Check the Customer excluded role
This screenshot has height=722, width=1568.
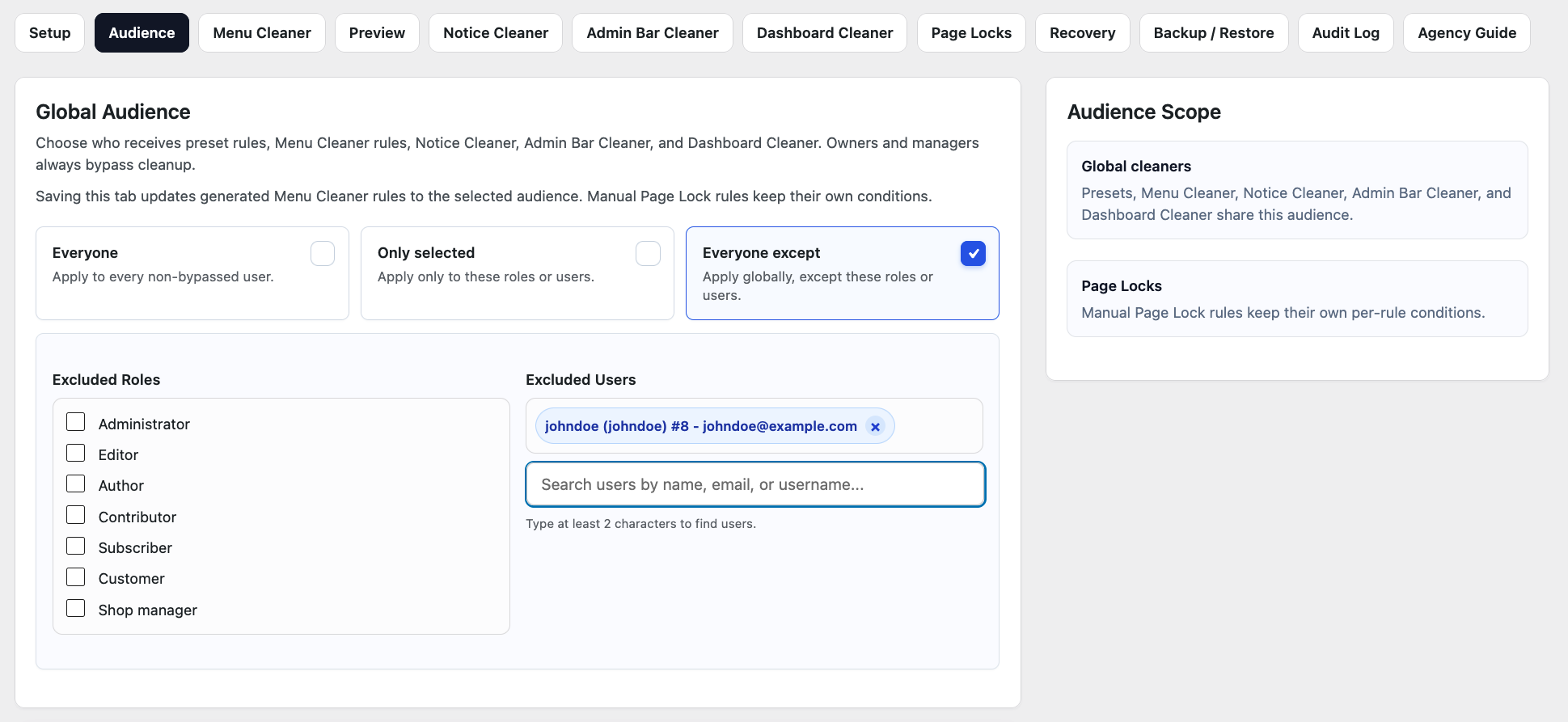[76, 577]
